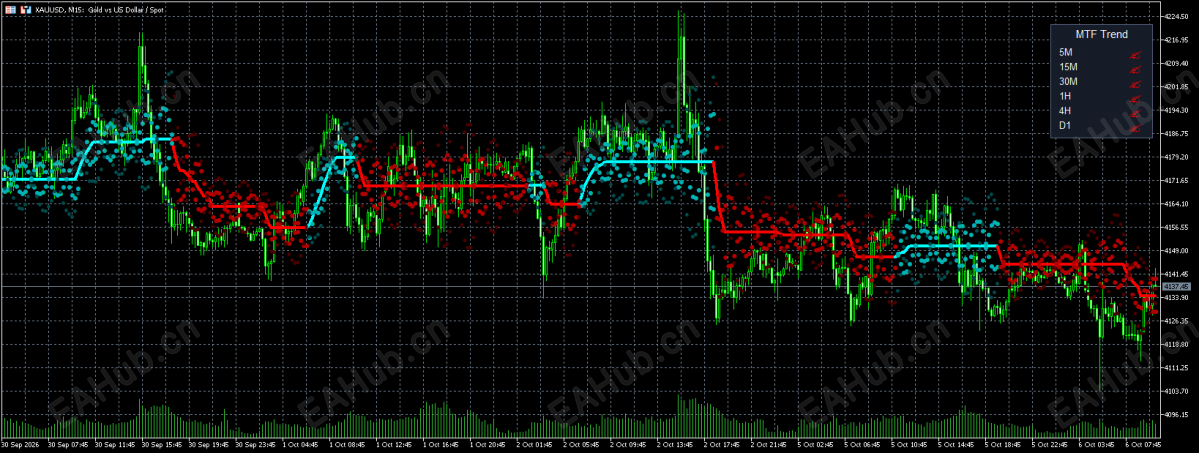Select the 30M row label
The image size is (1199, 453).
click(x=1068, y=81)
